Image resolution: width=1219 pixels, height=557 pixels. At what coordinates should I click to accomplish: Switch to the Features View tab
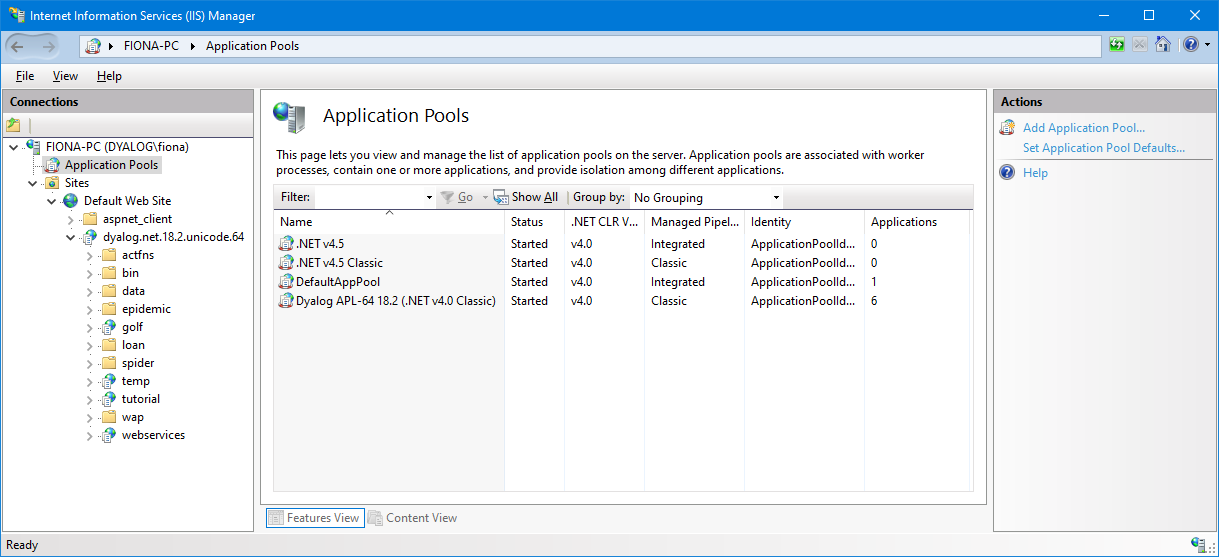(313, 518)
